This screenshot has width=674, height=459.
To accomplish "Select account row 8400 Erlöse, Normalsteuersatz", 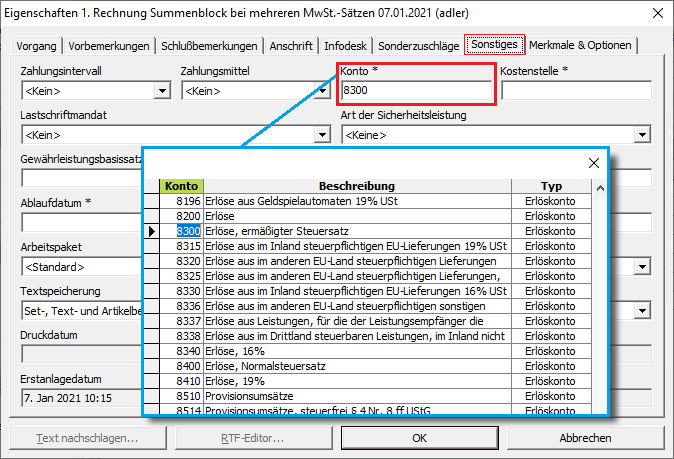I will pos(356,367).
